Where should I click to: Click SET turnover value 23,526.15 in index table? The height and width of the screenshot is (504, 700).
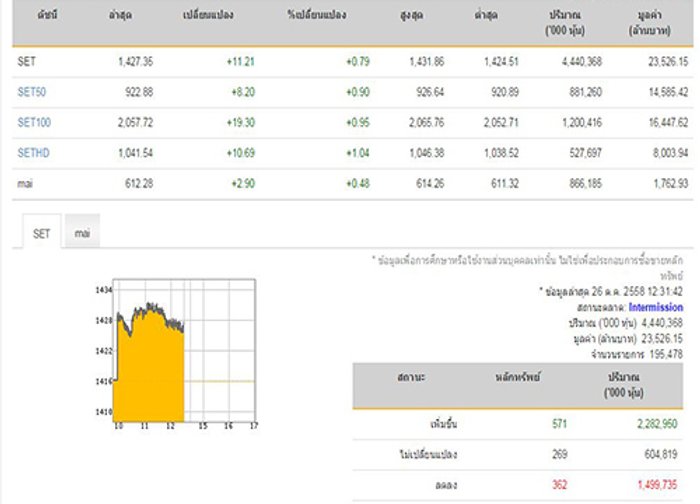[x=668, y=62]
